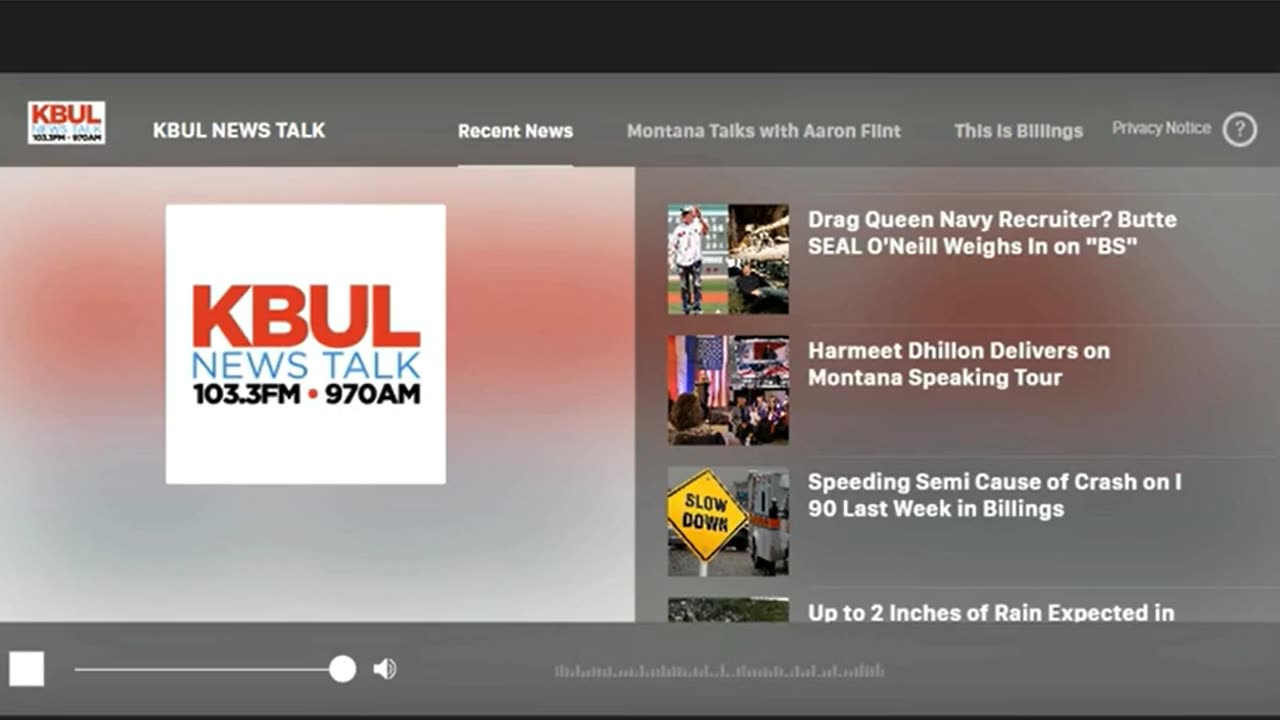
Task: Click the KBUL logo in header
Action: click(x=66, y=123)
